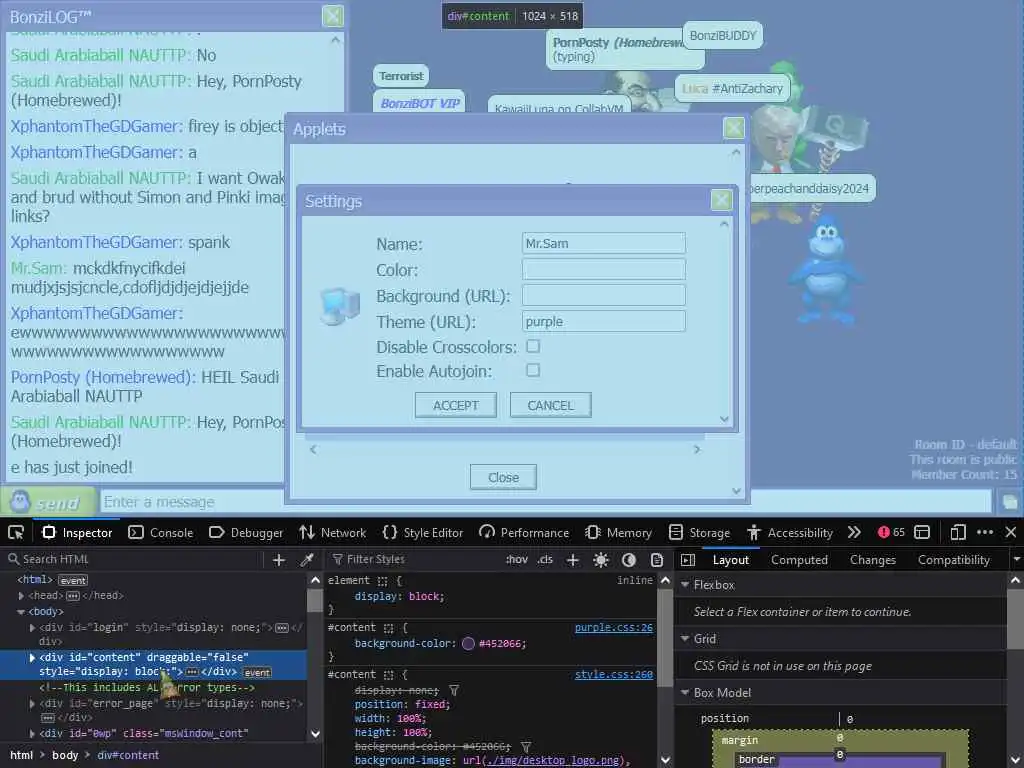Select the Layout sidebar tab

tap(731, 560)
